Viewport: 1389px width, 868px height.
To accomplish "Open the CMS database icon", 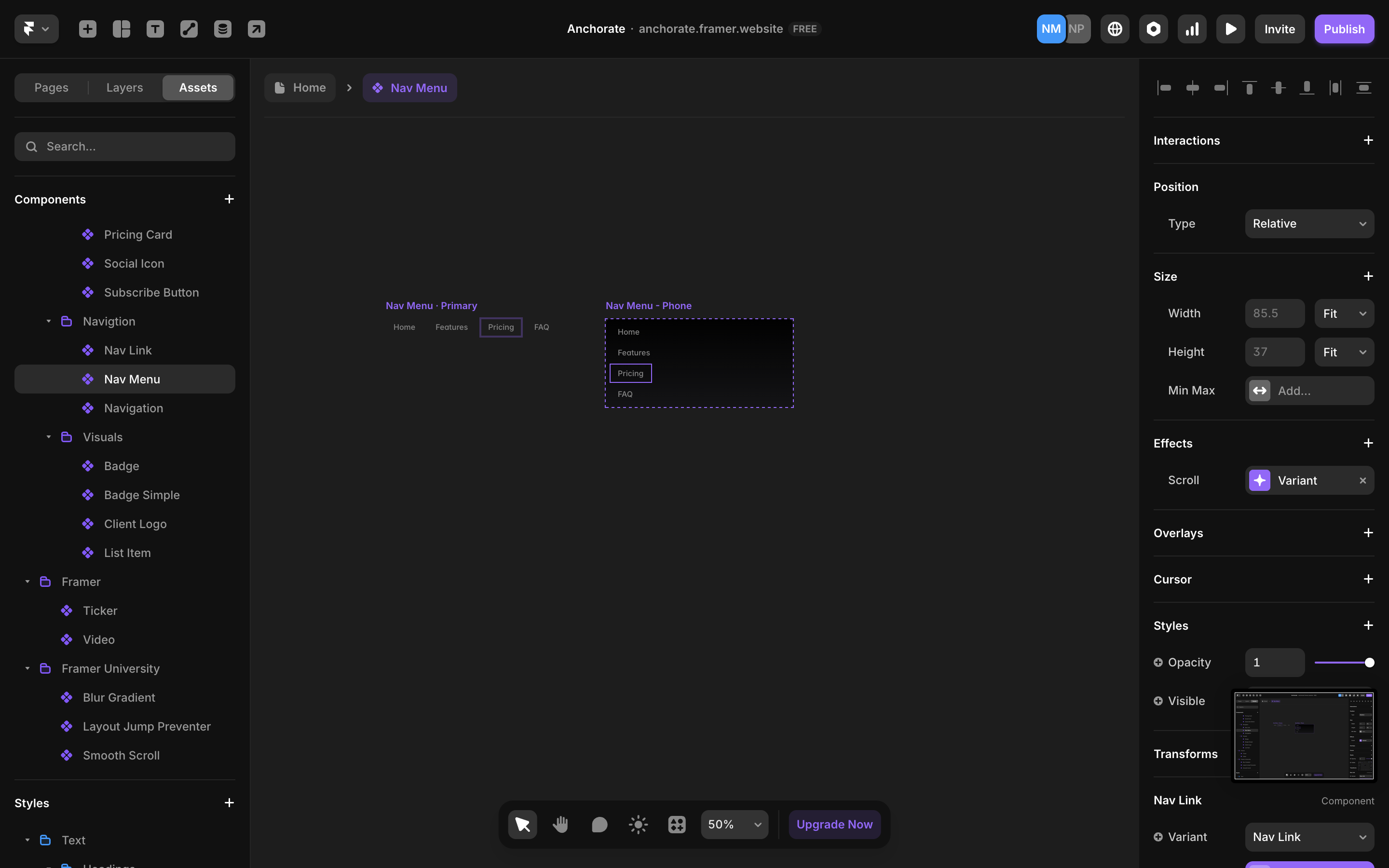I will (x=223, y=29).
